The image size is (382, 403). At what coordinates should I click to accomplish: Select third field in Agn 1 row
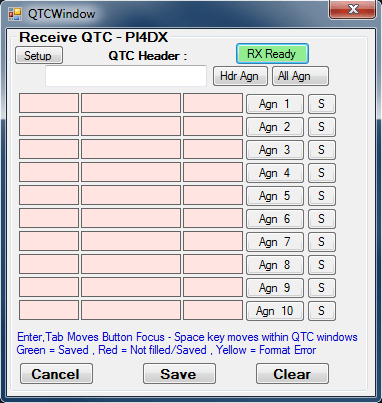pos(213,103)
